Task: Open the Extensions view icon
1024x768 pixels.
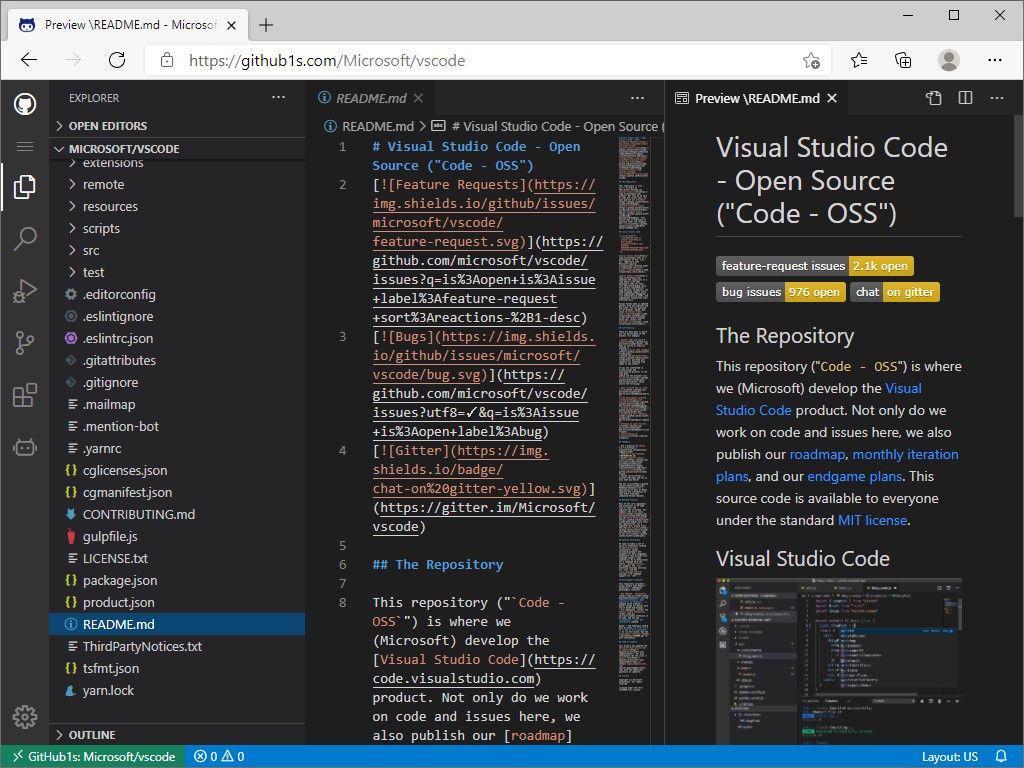Action: click(25, 396)
